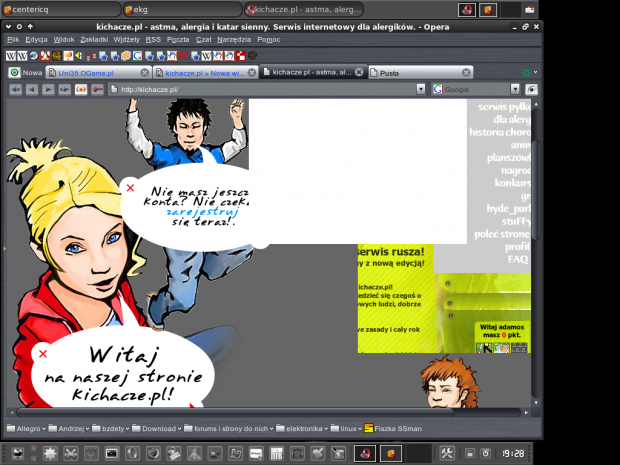
Task: Expand the address bar history dropdown
Action: click(x=421, y=89)
